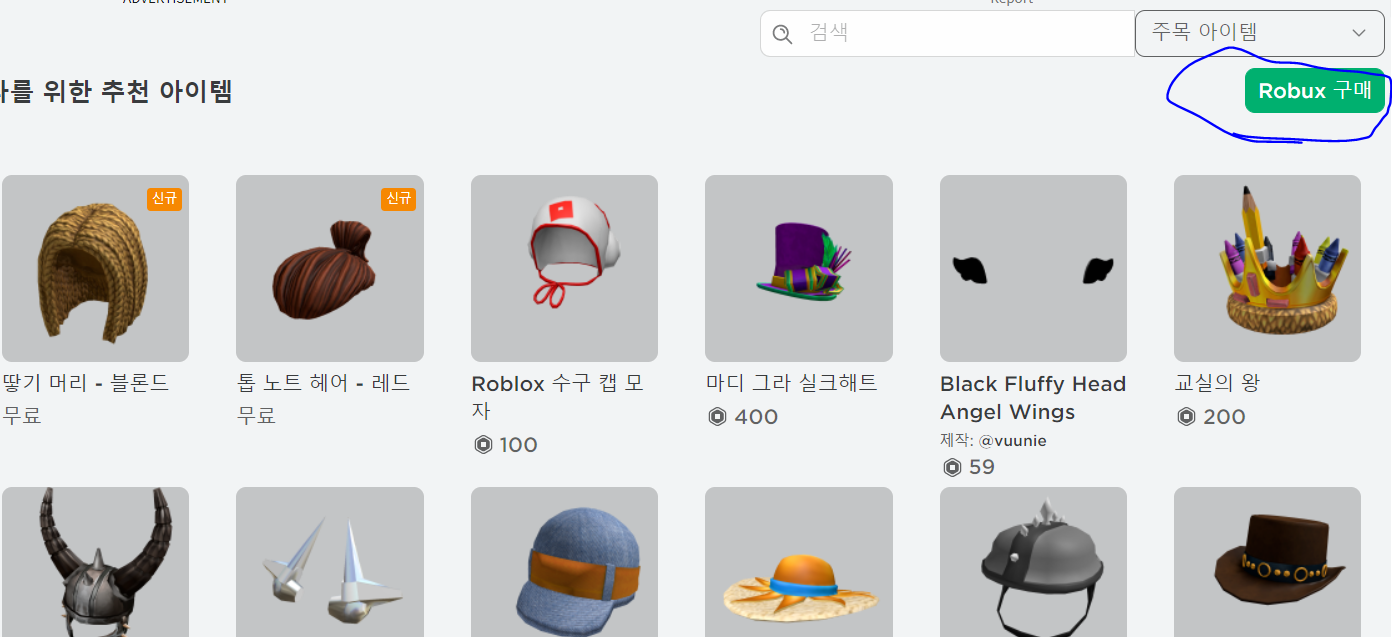Open the gray spiked helmet thumbnail
This screenshot has height=637, width=1392.
point(1033,562)
